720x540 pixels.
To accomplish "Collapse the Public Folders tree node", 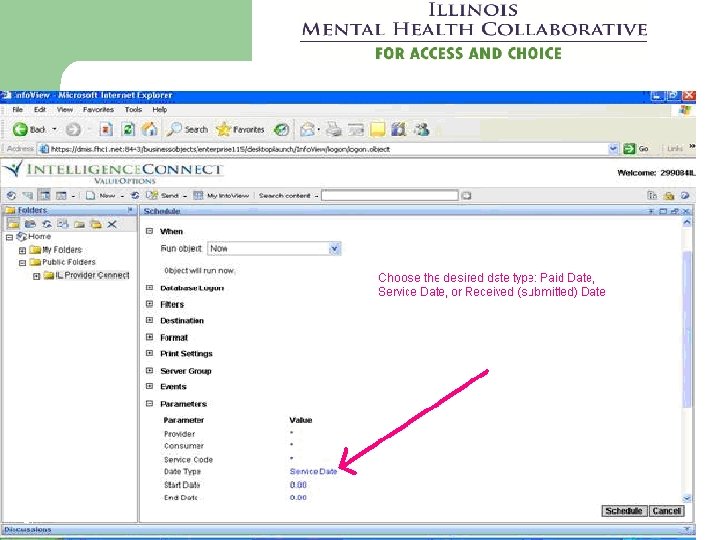I will coord(22,263).
